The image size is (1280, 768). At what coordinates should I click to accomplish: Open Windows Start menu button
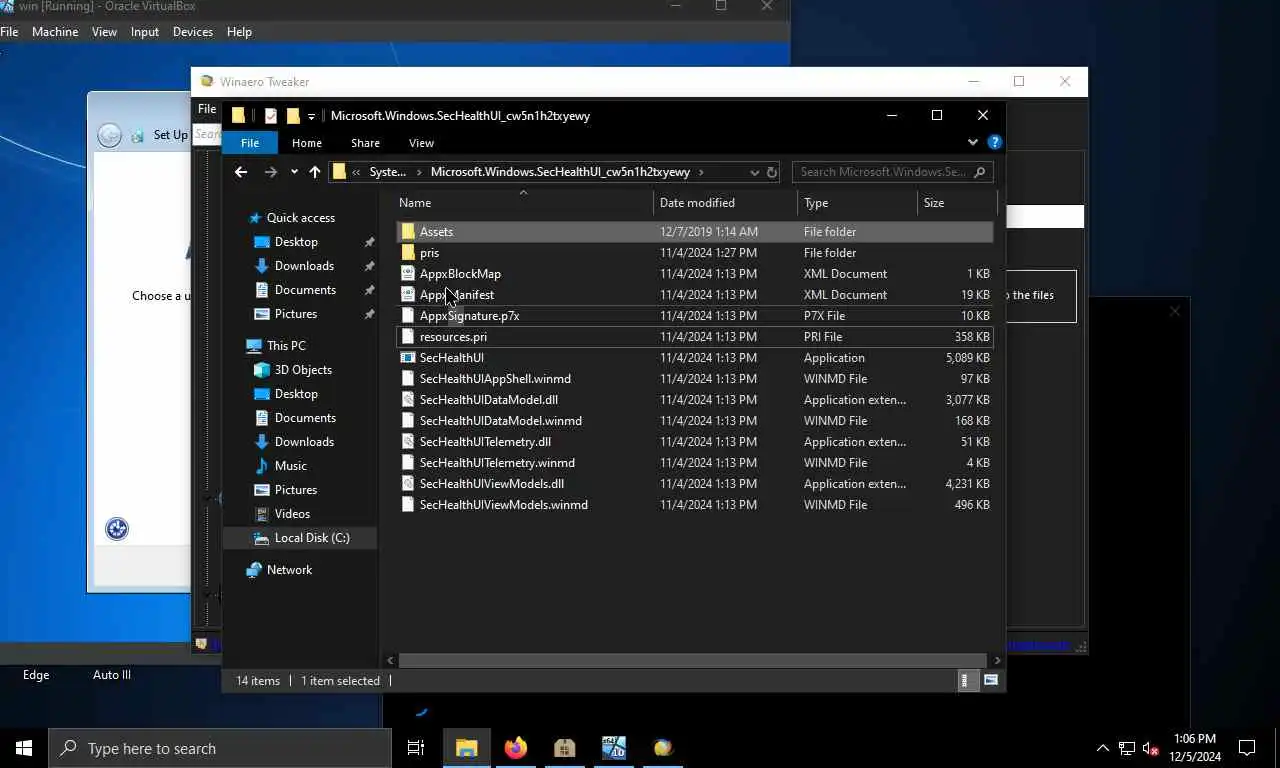(x=24, y=748)
